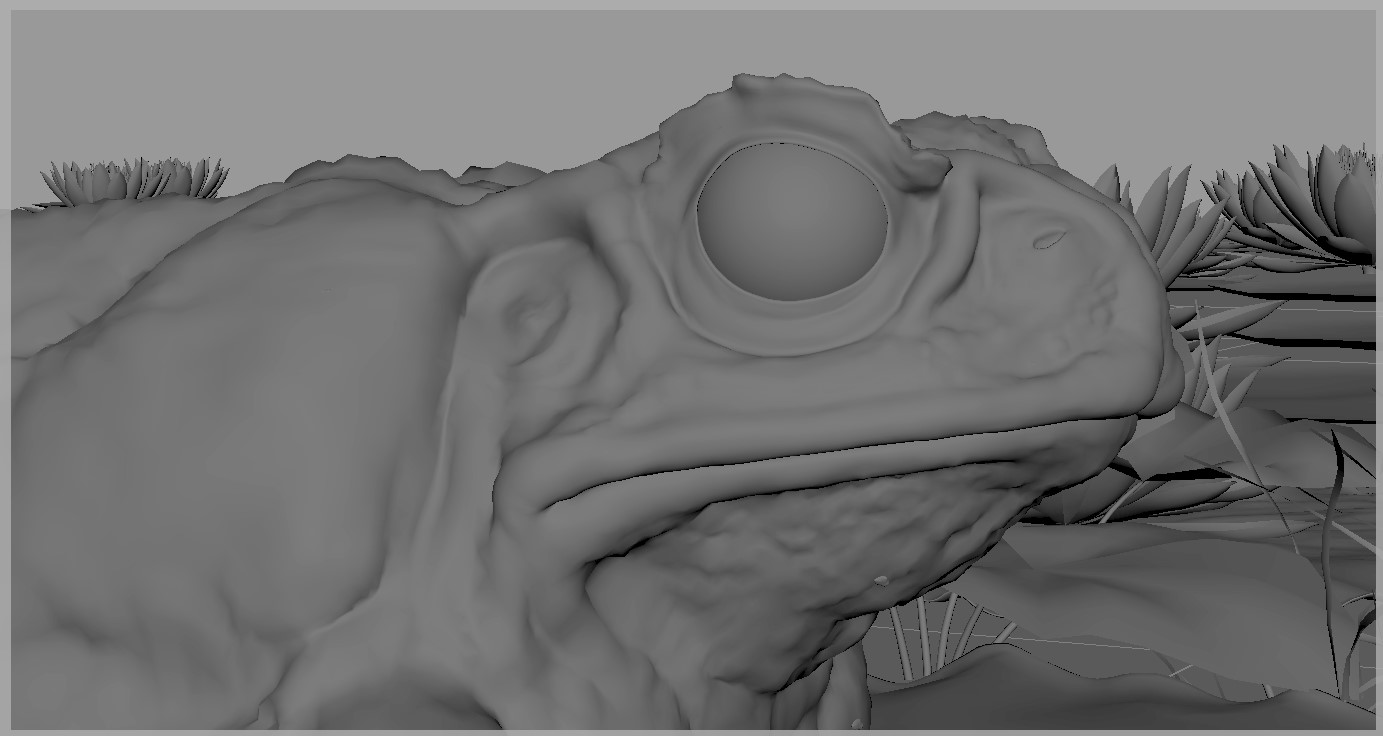Screen dimensions: 1383x736
Task: Select the frog's eyeball sphere
Action: tap(792, 222)
